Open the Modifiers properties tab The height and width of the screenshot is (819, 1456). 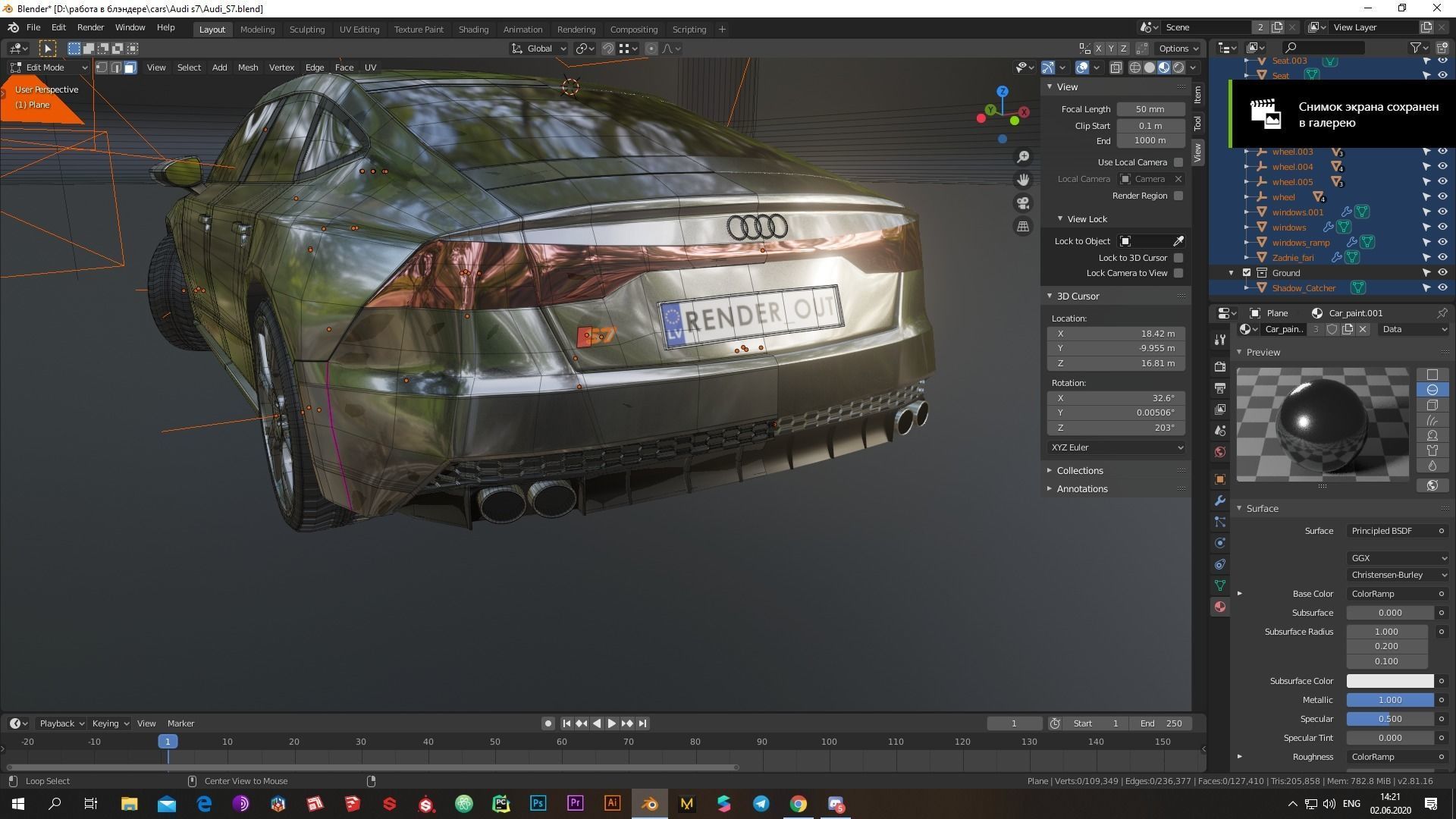tap(1219, 500)
